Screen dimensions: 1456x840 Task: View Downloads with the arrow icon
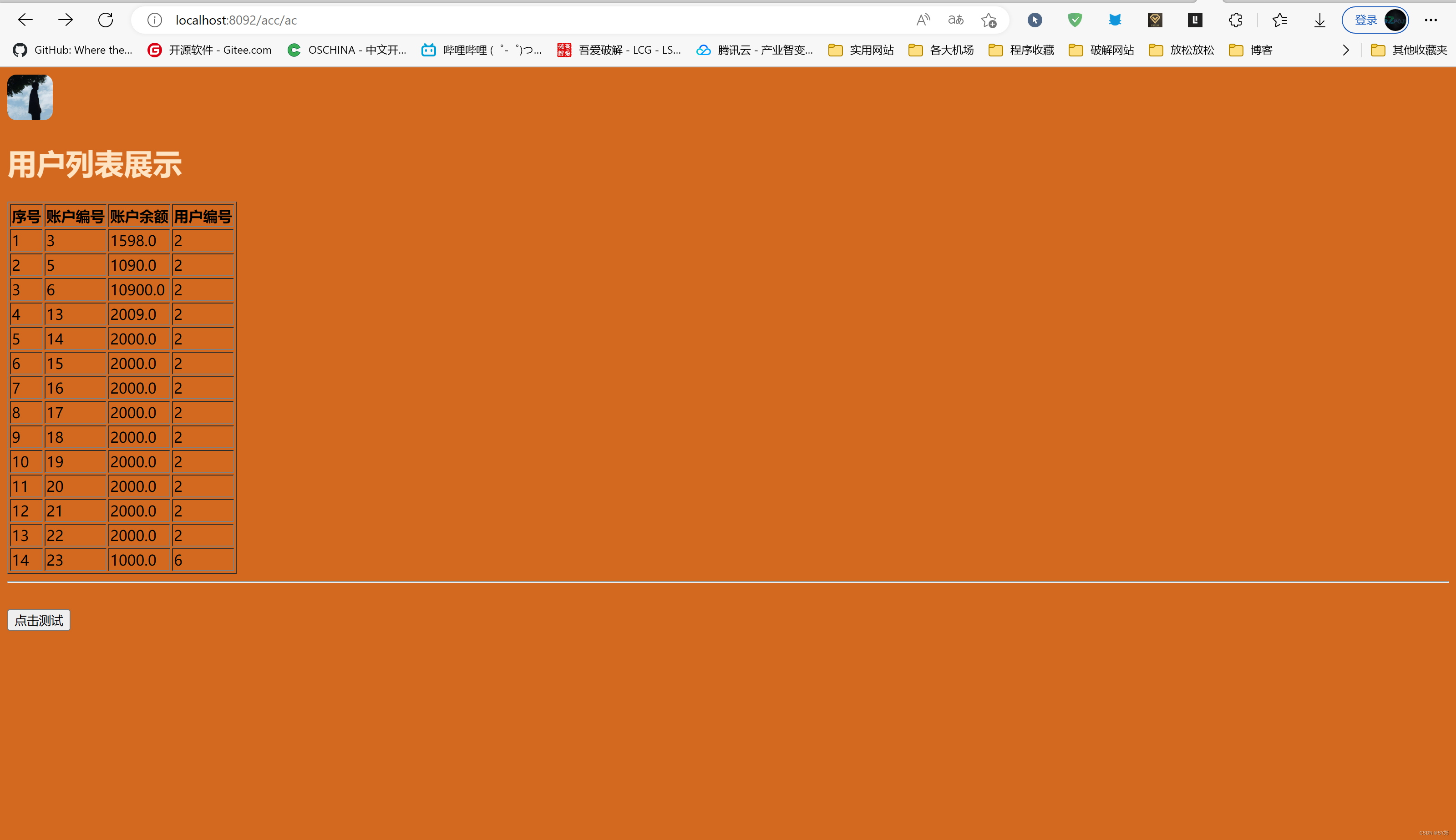[1320, 20]
